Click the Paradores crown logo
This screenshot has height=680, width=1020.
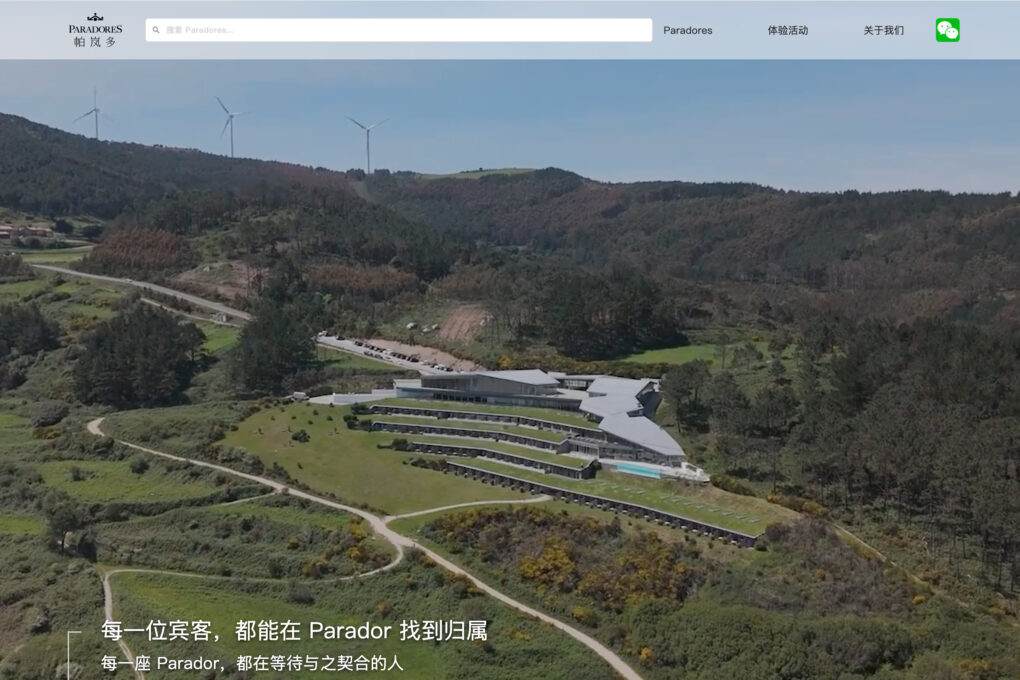coord(96,24)
